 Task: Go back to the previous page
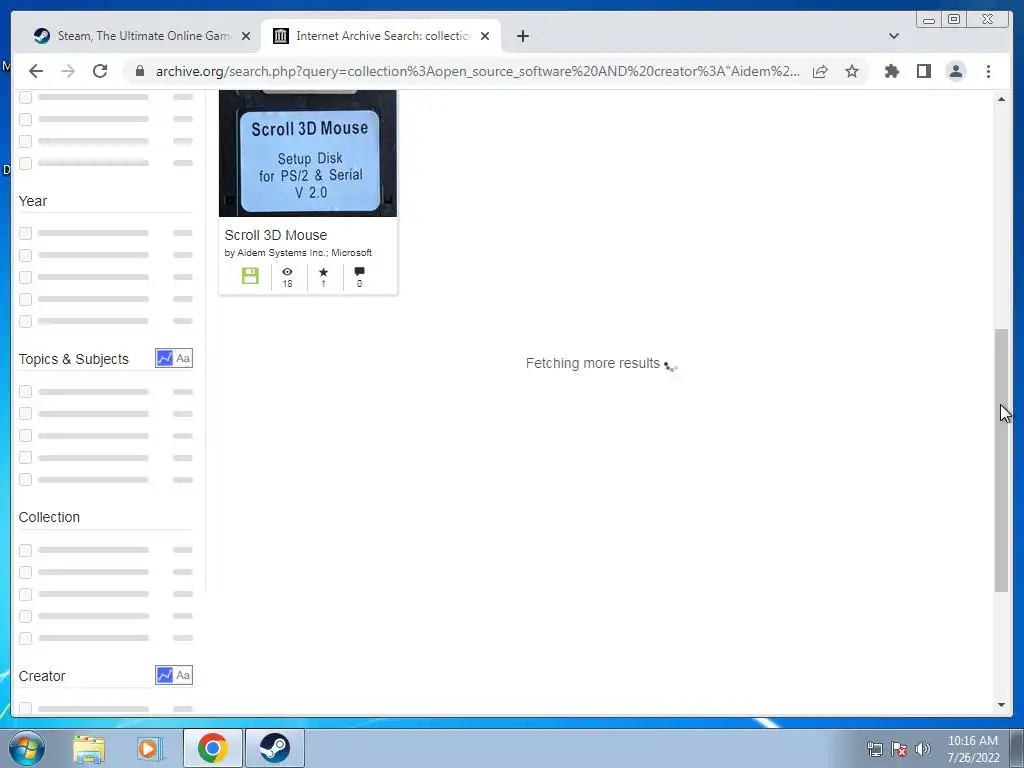tap(36, 71)
